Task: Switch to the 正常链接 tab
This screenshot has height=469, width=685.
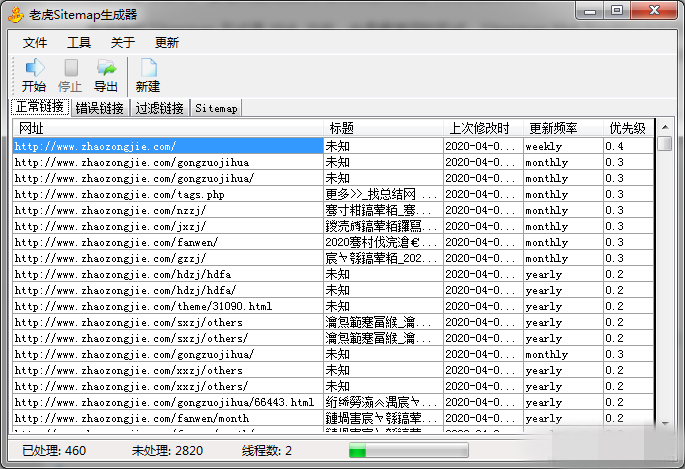Action: [x=40, y=107]
